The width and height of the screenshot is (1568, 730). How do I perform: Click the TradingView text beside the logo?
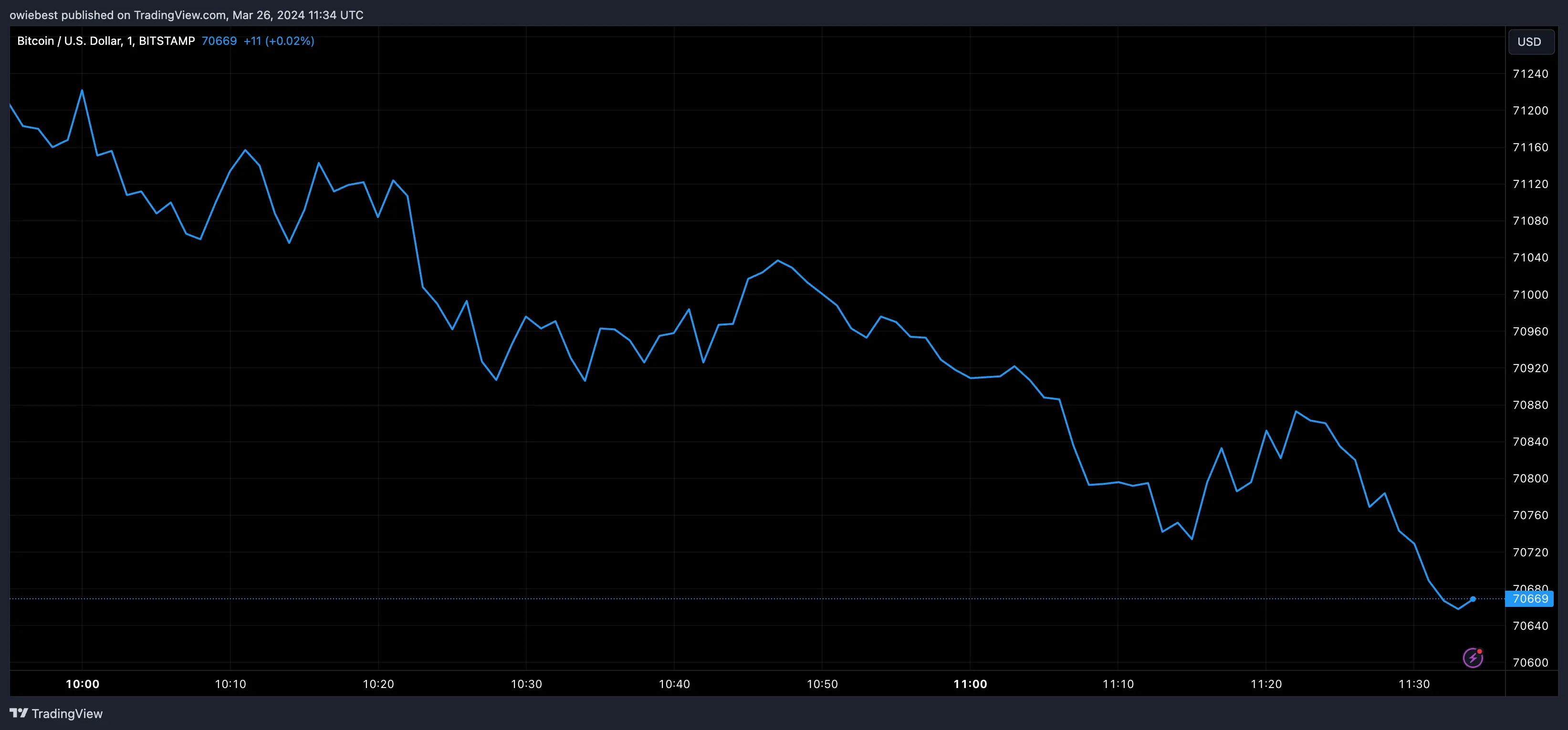click(69, 713)
